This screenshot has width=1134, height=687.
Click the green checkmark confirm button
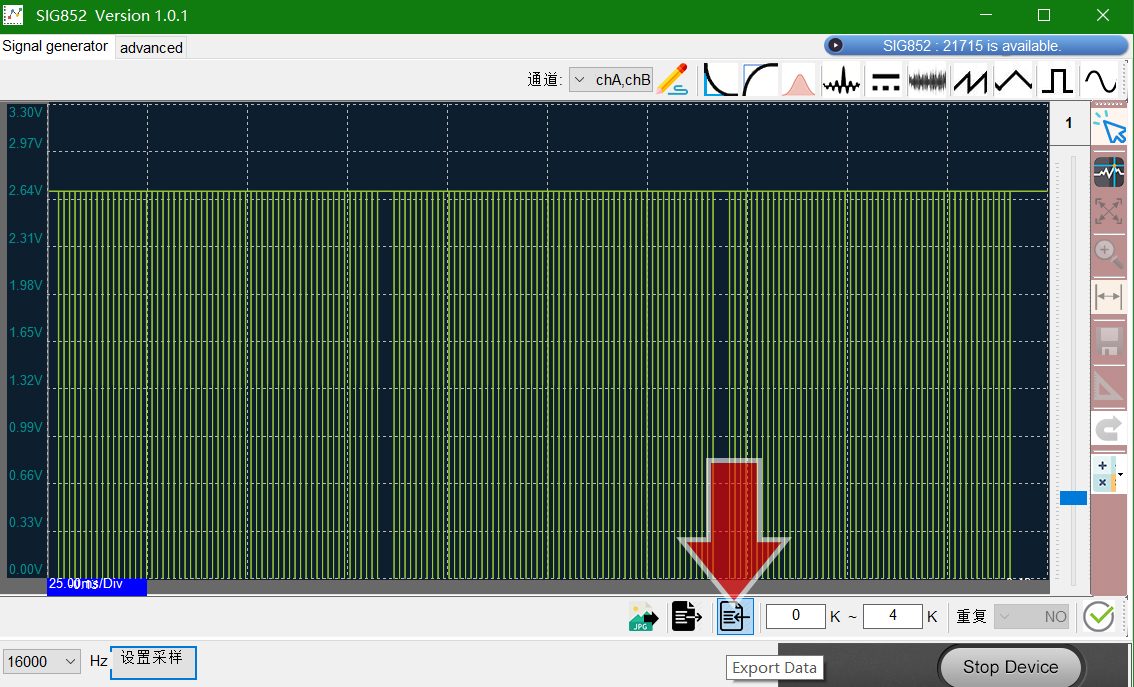point(1099,617)
